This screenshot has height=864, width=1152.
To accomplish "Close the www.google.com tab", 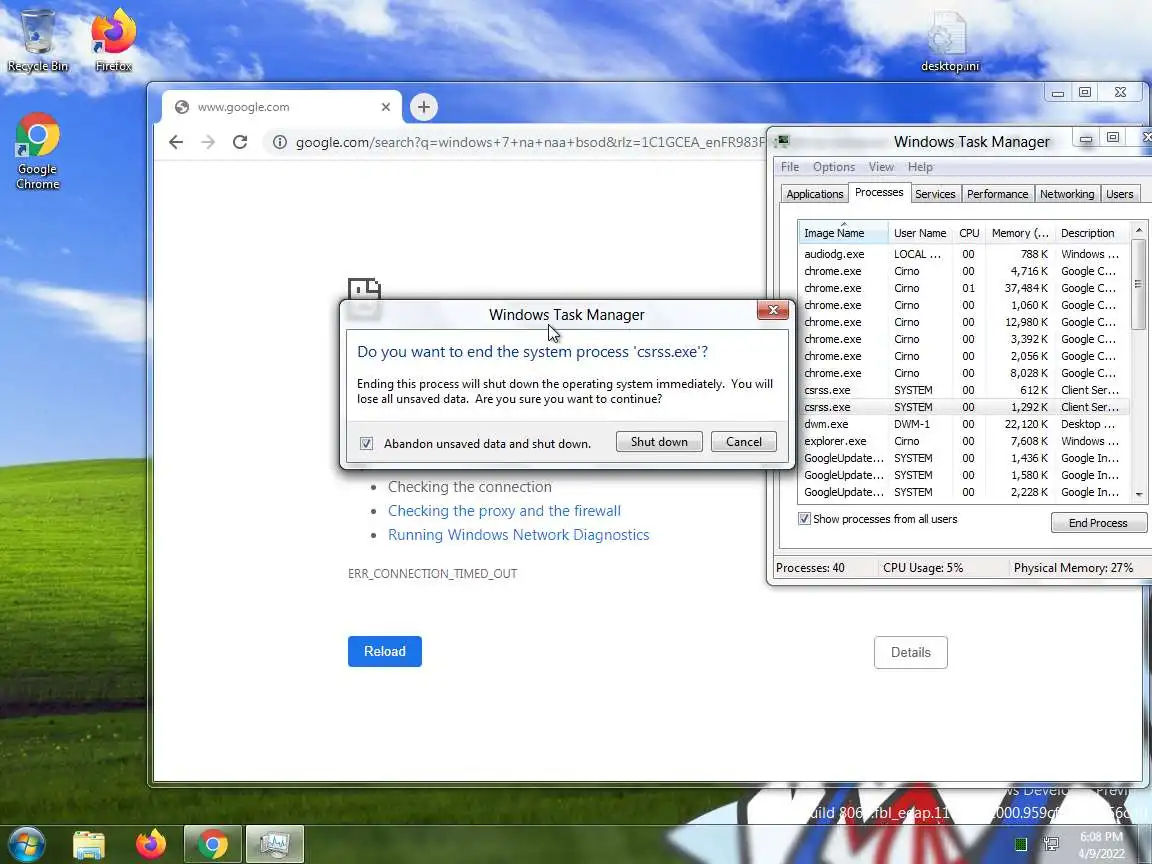I will [x=386, y=107].
